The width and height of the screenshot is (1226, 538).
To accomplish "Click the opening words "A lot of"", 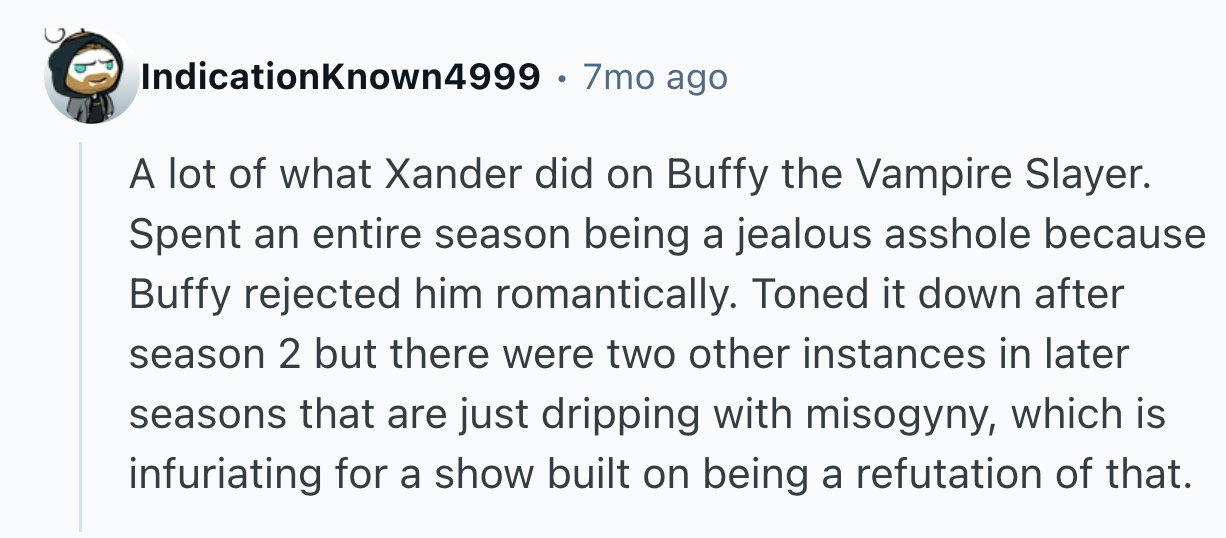I will coord(200,176).
